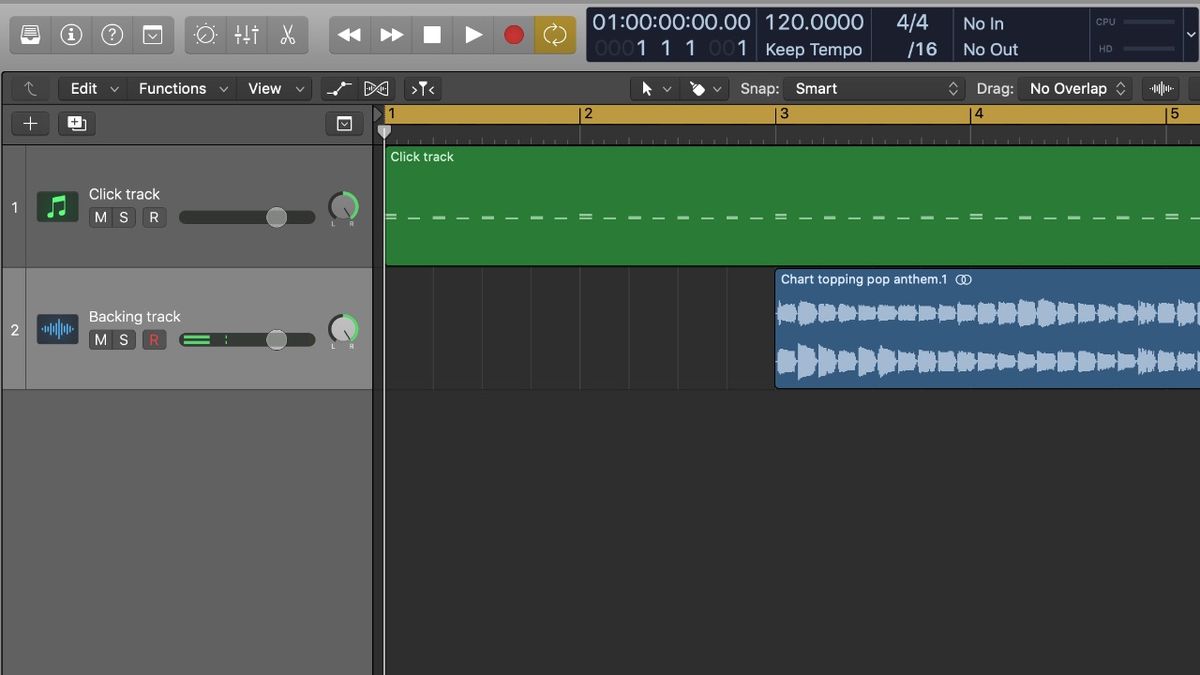Open the pointer tool dropdown

pyautogui.click(x=654, y=88)
